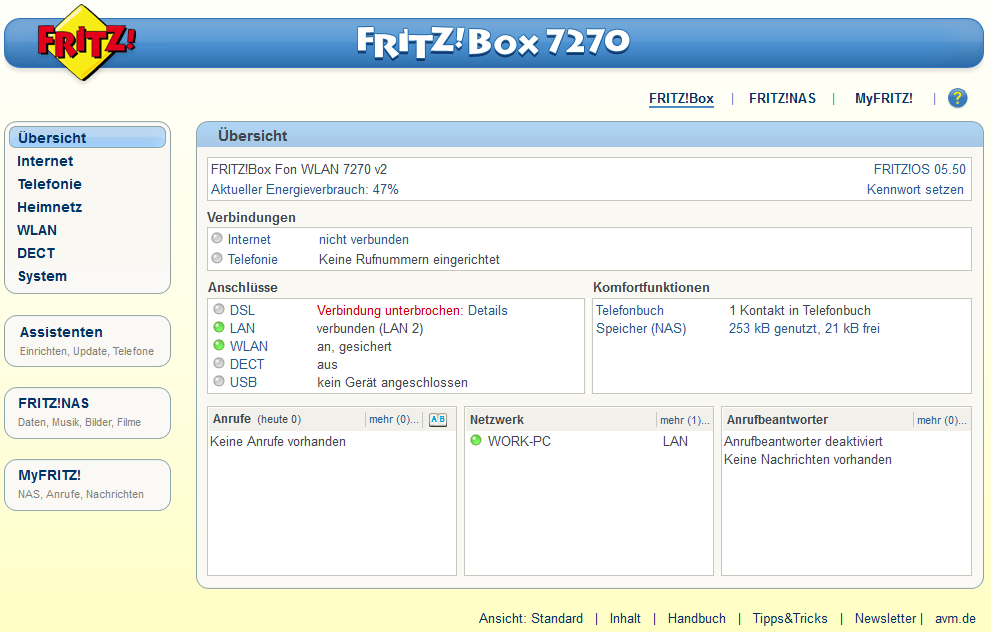Click Kennwort setzen link

(915, 190)
